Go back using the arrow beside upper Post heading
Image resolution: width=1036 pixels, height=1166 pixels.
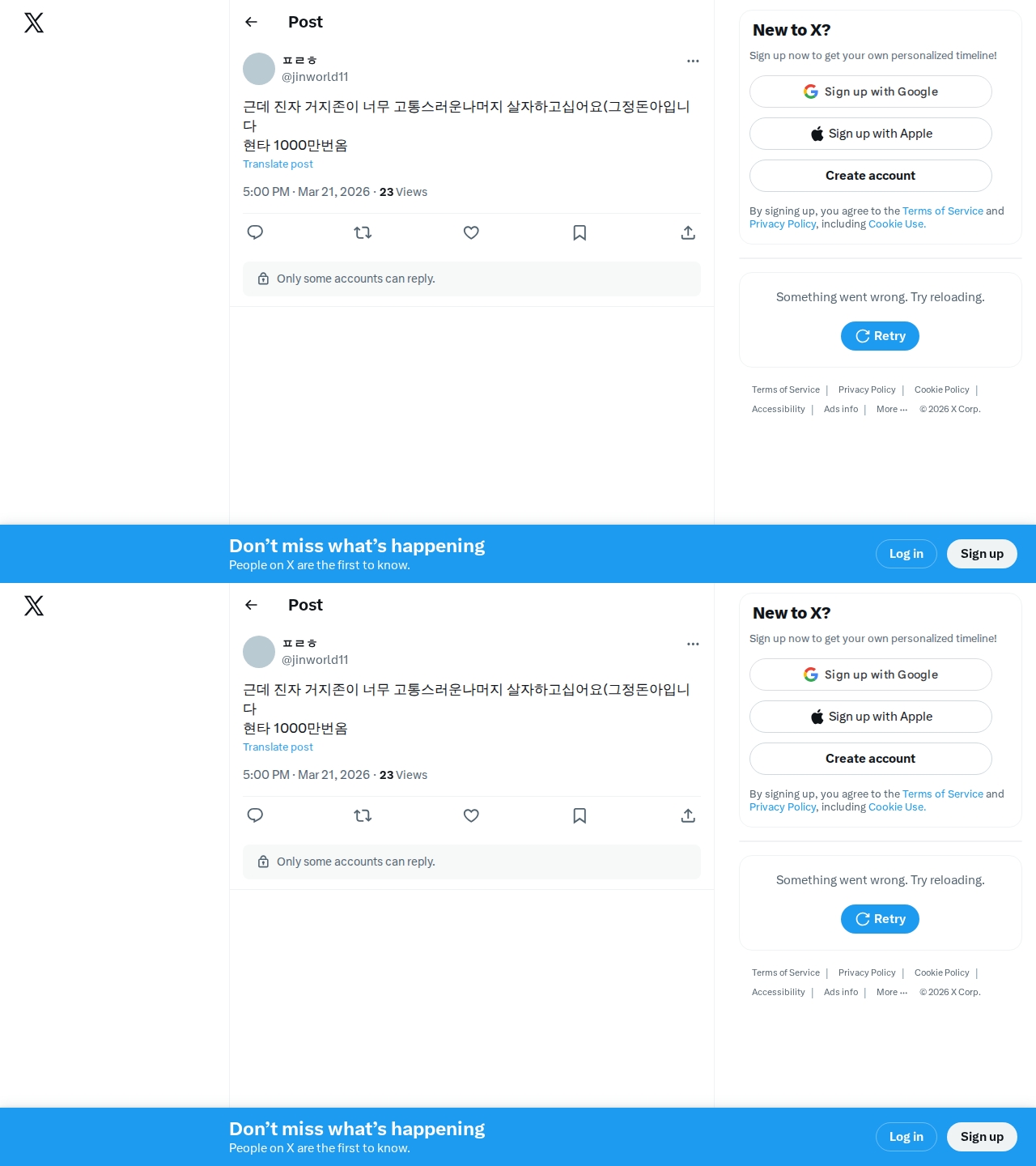251,22
